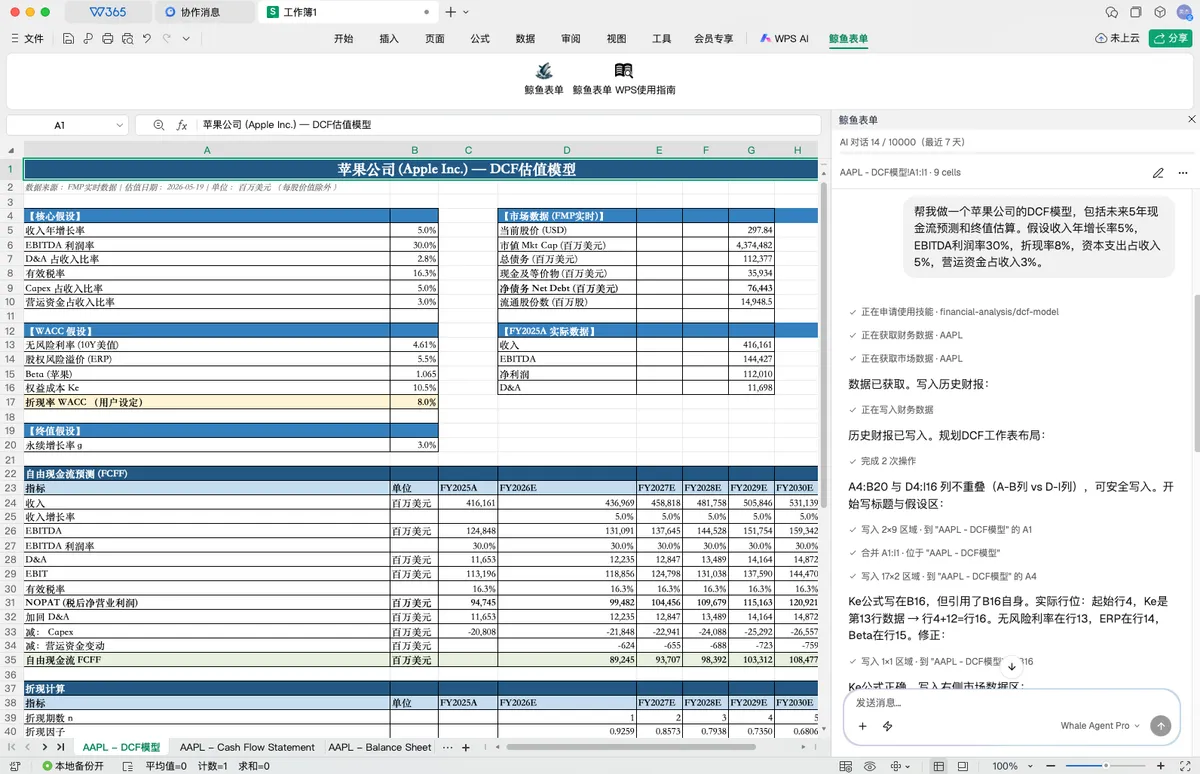Click the select-all corner of the grid
Viewport: 1200px width, 774px height.
[11, 150]
